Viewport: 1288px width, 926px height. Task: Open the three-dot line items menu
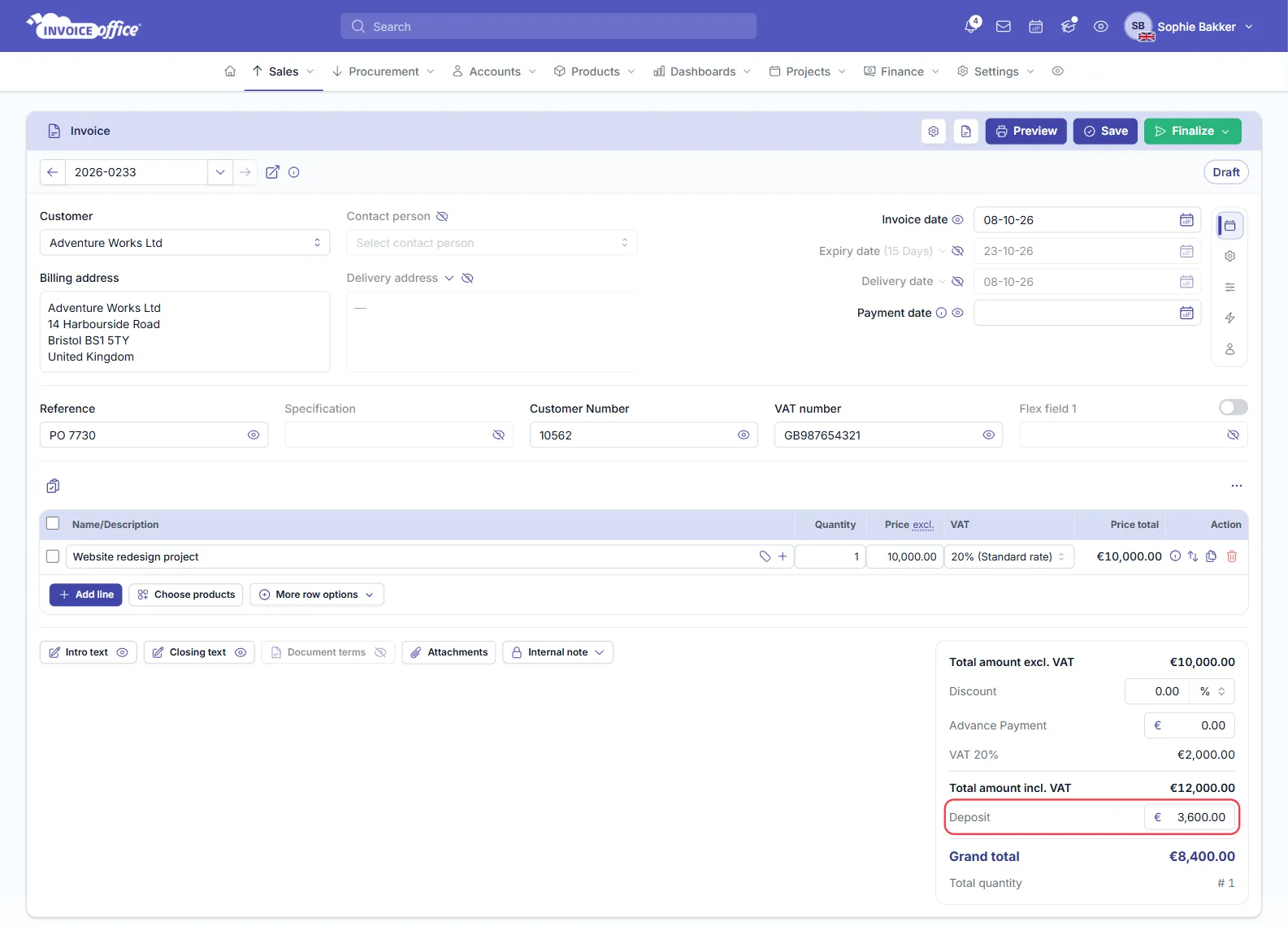(x=1237, y=486)
